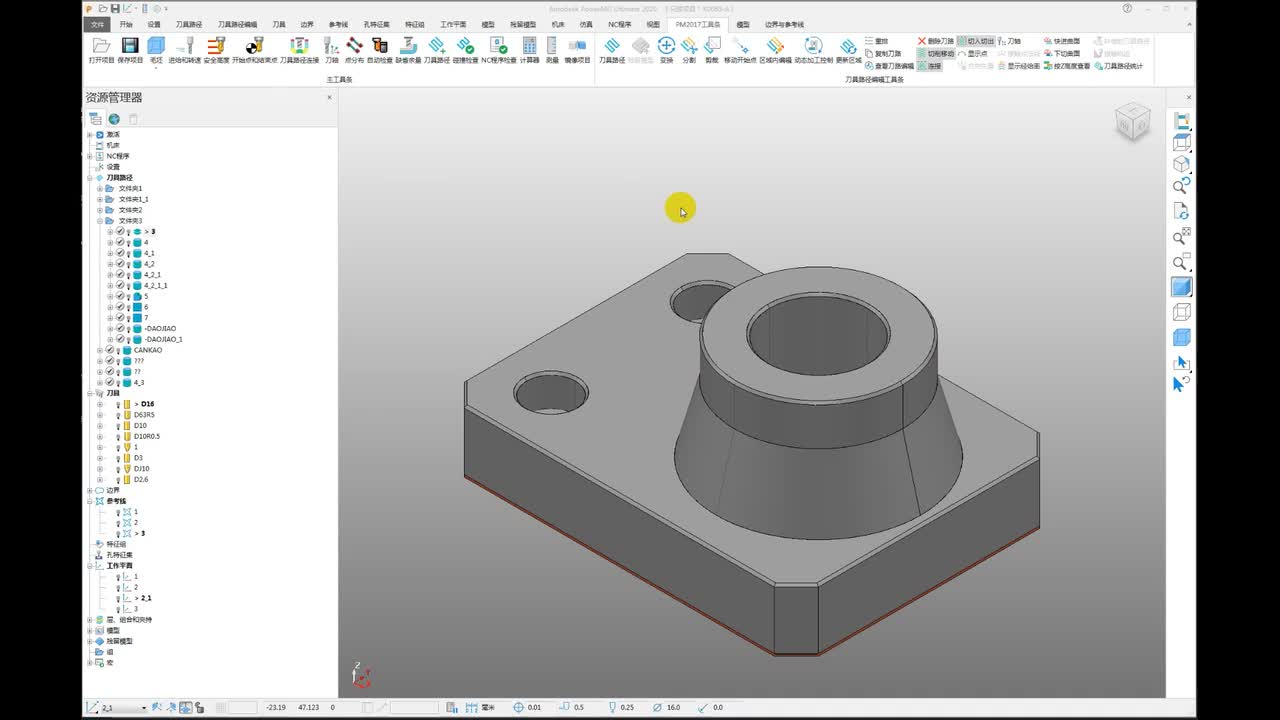Switch to the 刀具路径编辑 ribbon tab
This screenshot has width=1280, height=720.
click(237, 24)
